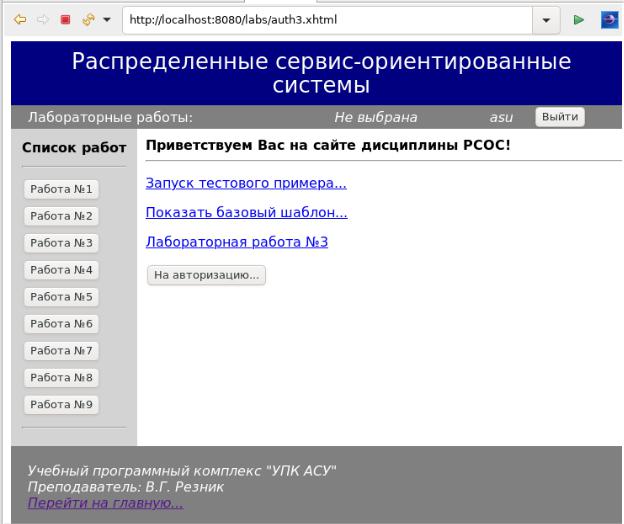Screen dimensions: 624x524
Task: Select Работа №3 in the sidebar
Action: pyautogui.click(x=61, y=243)
